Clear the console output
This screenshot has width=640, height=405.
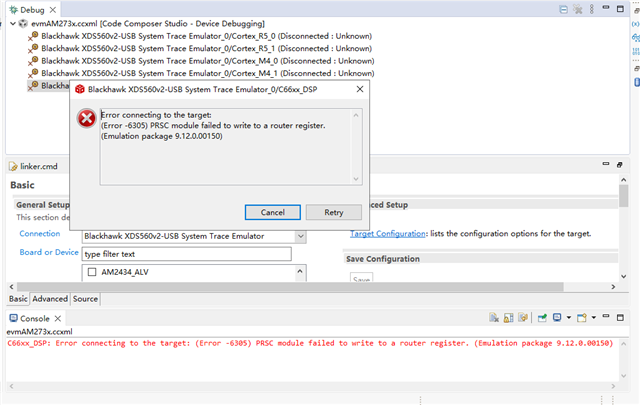(x=494, y=318)
